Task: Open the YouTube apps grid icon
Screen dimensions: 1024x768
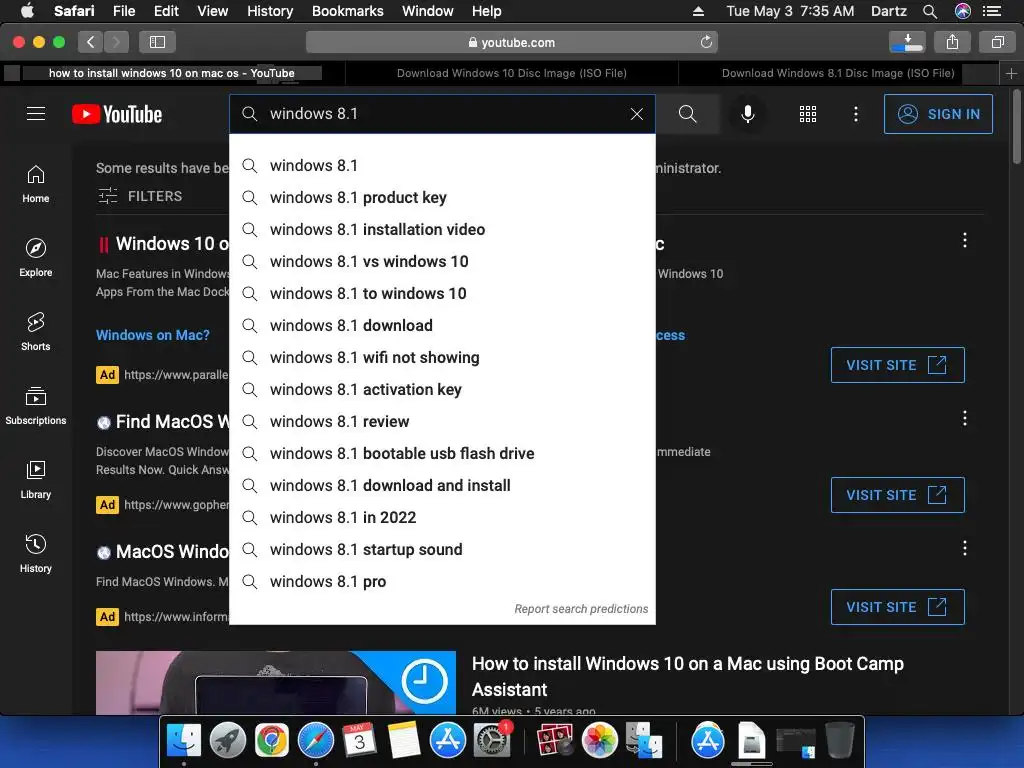Action: (808, 114)
